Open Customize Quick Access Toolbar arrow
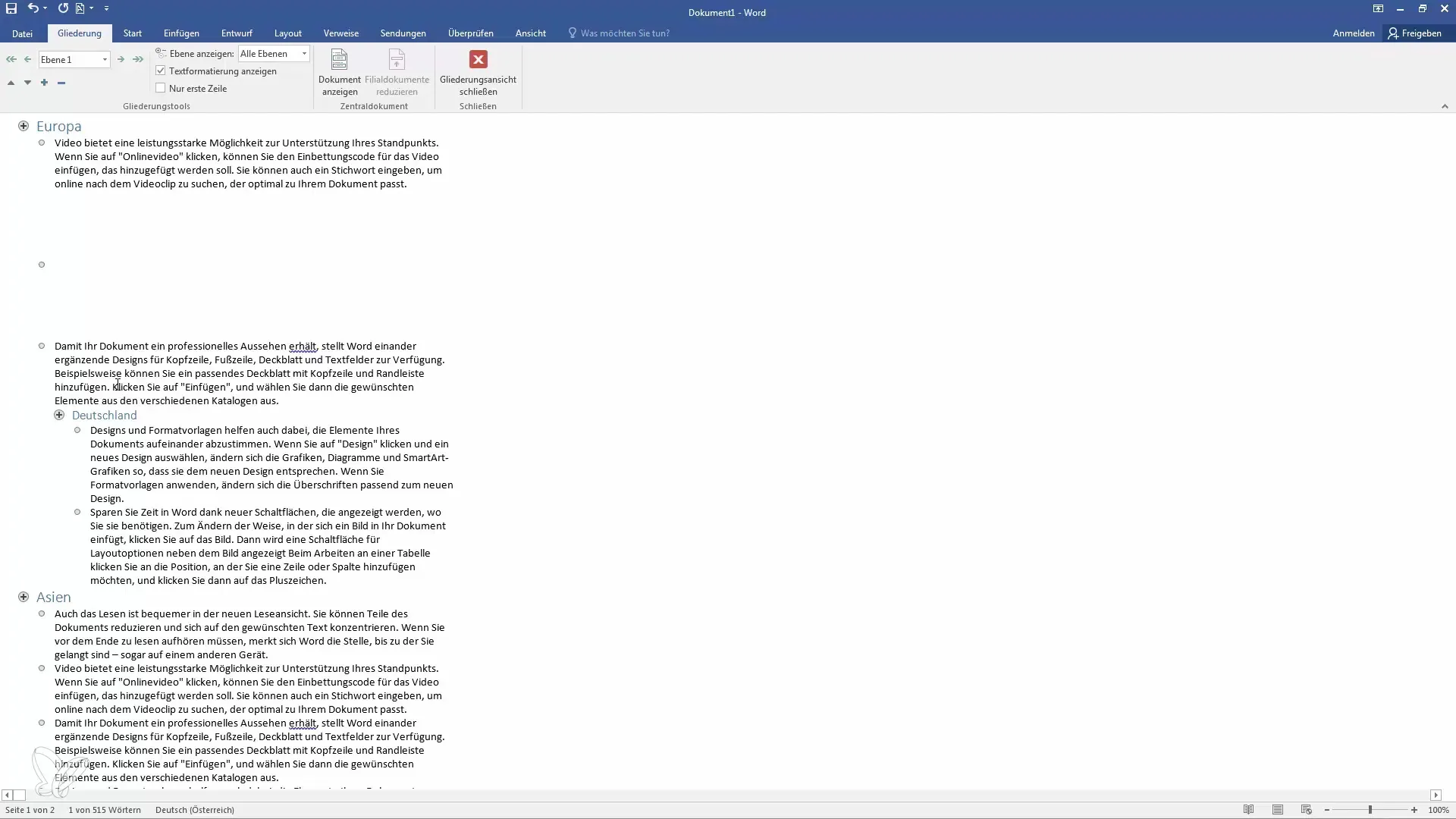Screen dimensions: 1456x819 (x=106, y=8)
